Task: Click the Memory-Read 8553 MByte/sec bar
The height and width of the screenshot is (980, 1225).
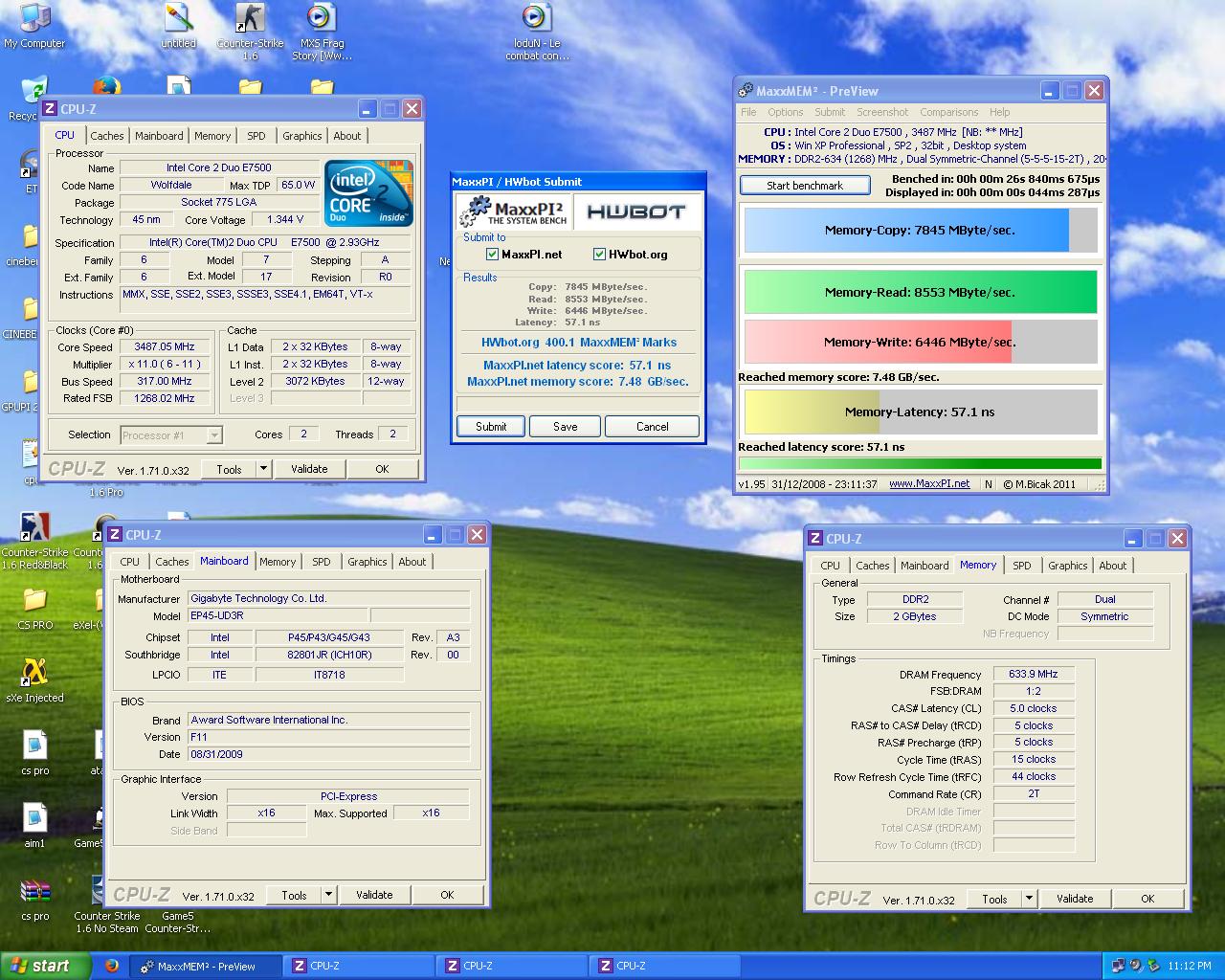Action: 921,293
